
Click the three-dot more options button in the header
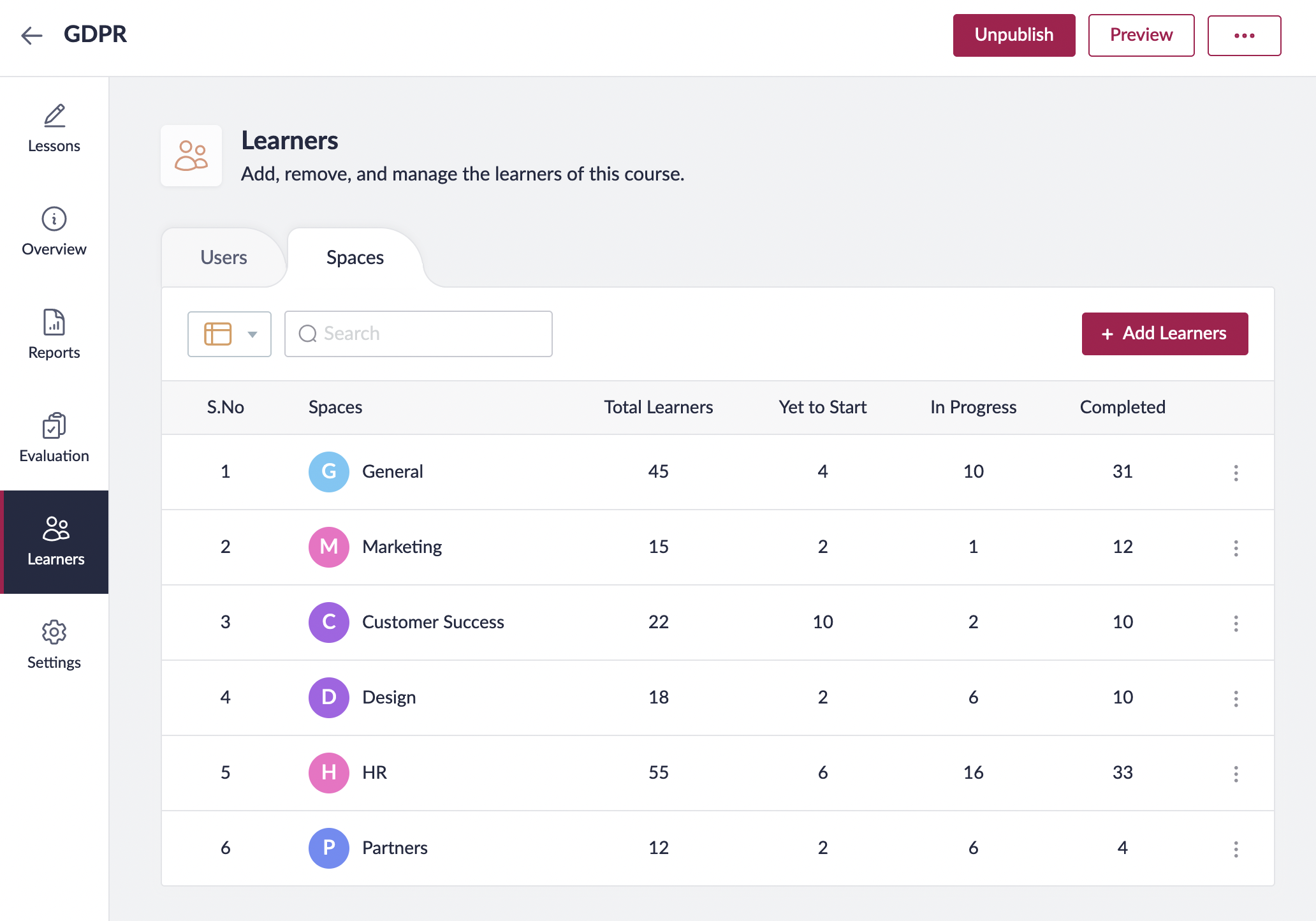click(1243, 36)
